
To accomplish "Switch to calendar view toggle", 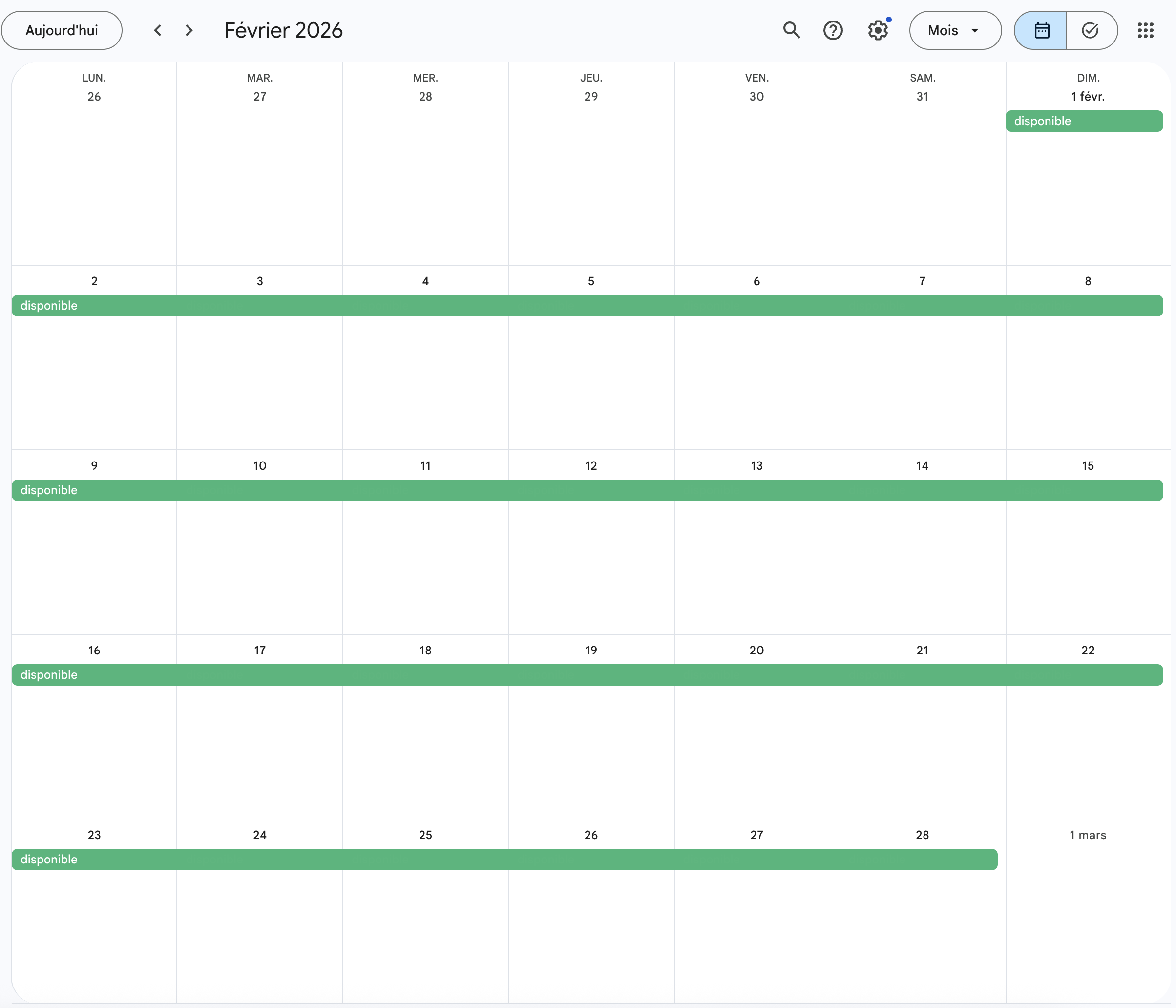I will point(1041,30).
